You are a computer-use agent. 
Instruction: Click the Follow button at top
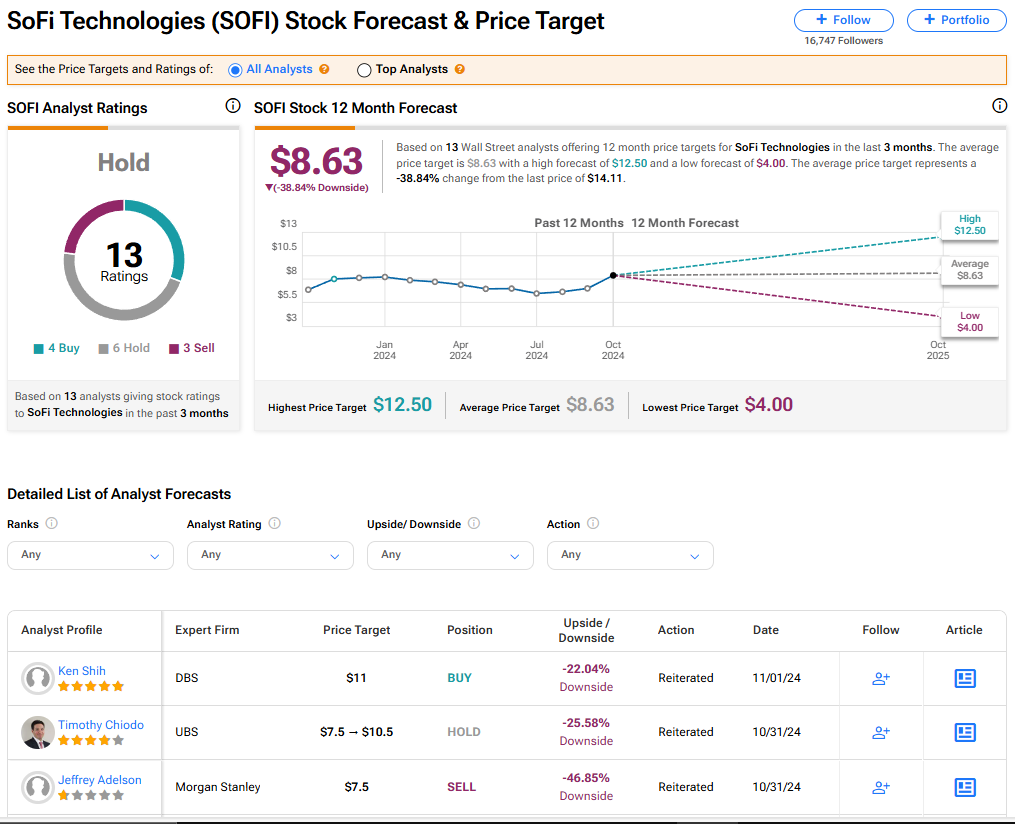pyautogui.click(x=843, y=20)
